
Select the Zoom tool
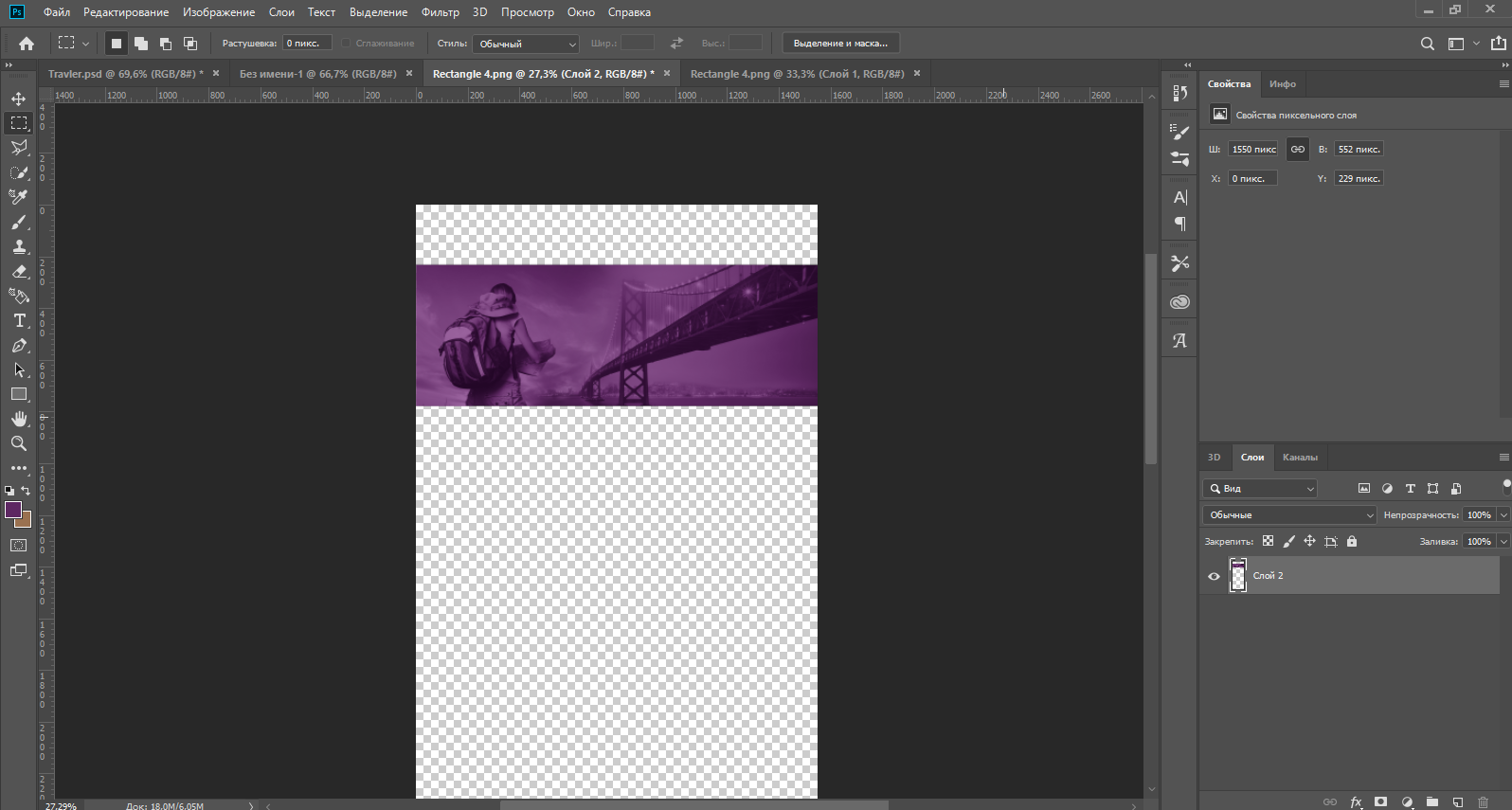[x=19, y=443]
